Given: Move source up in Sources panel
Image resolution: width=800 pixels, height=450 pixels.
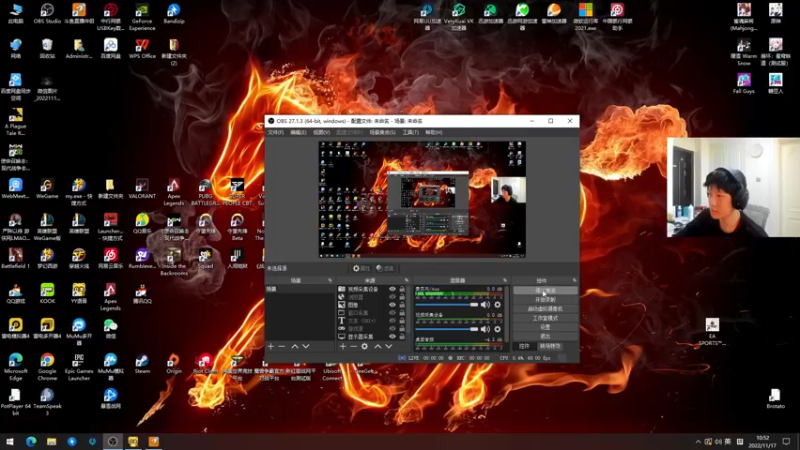Looking at the screenshot, I should click(x=378, y=346).
